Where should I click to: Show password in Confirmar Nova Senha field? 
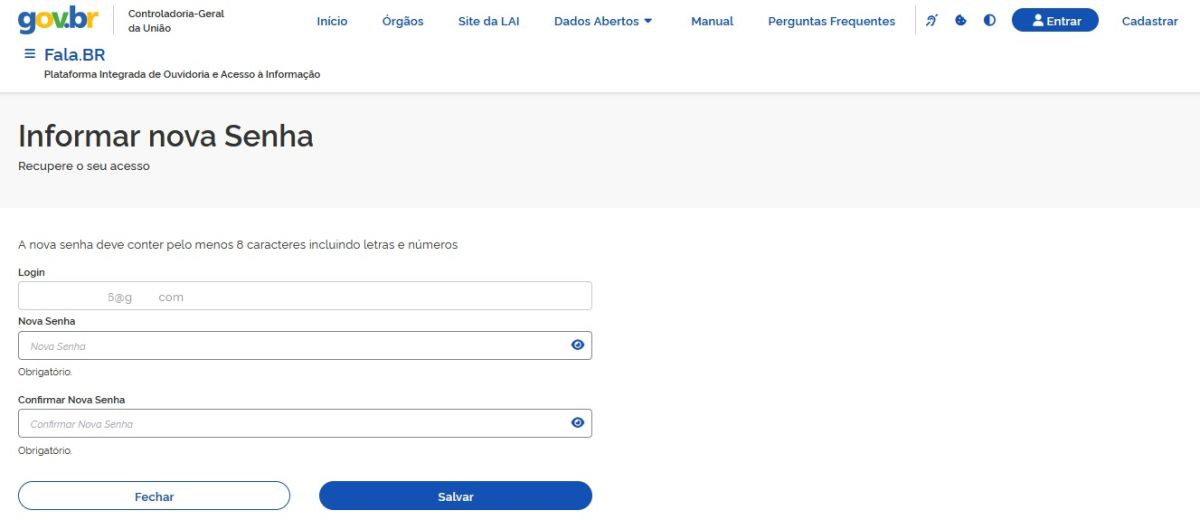(x=578, y=423)
